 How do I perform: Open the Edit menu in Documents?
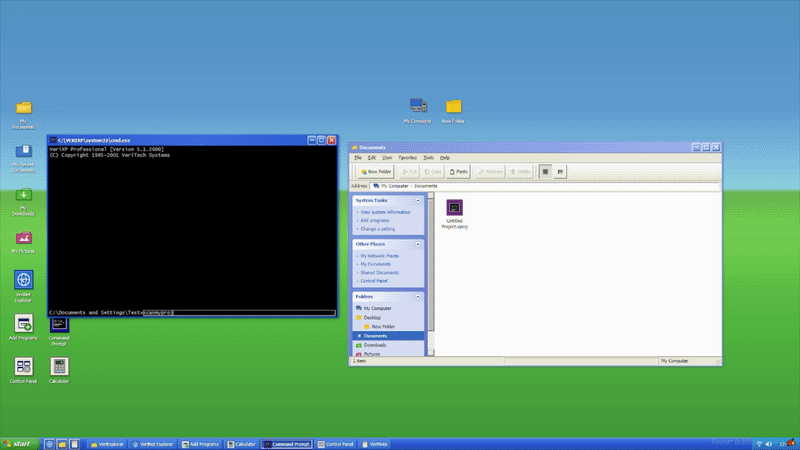372,158
